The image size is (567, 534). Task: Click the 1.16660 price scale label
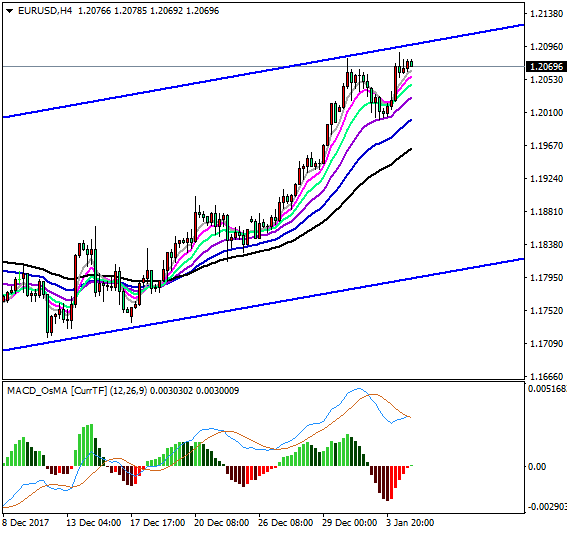(x=546, y=376)
